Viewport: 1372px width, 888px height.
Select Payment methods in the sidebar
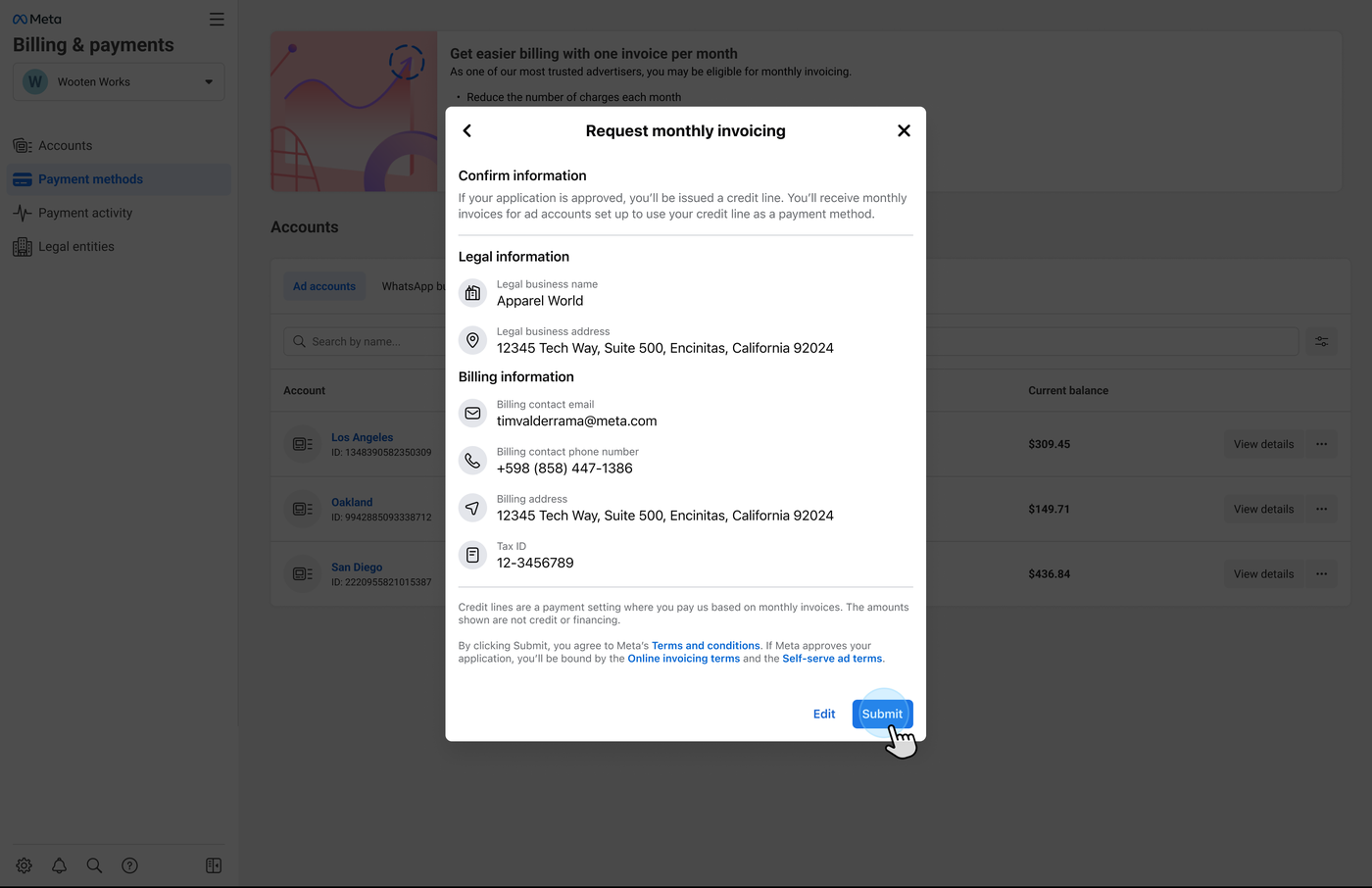tap(119, 179)
